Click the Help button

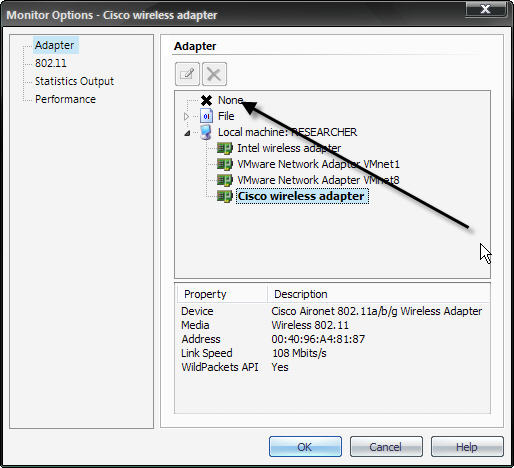[x=467, y=447]
